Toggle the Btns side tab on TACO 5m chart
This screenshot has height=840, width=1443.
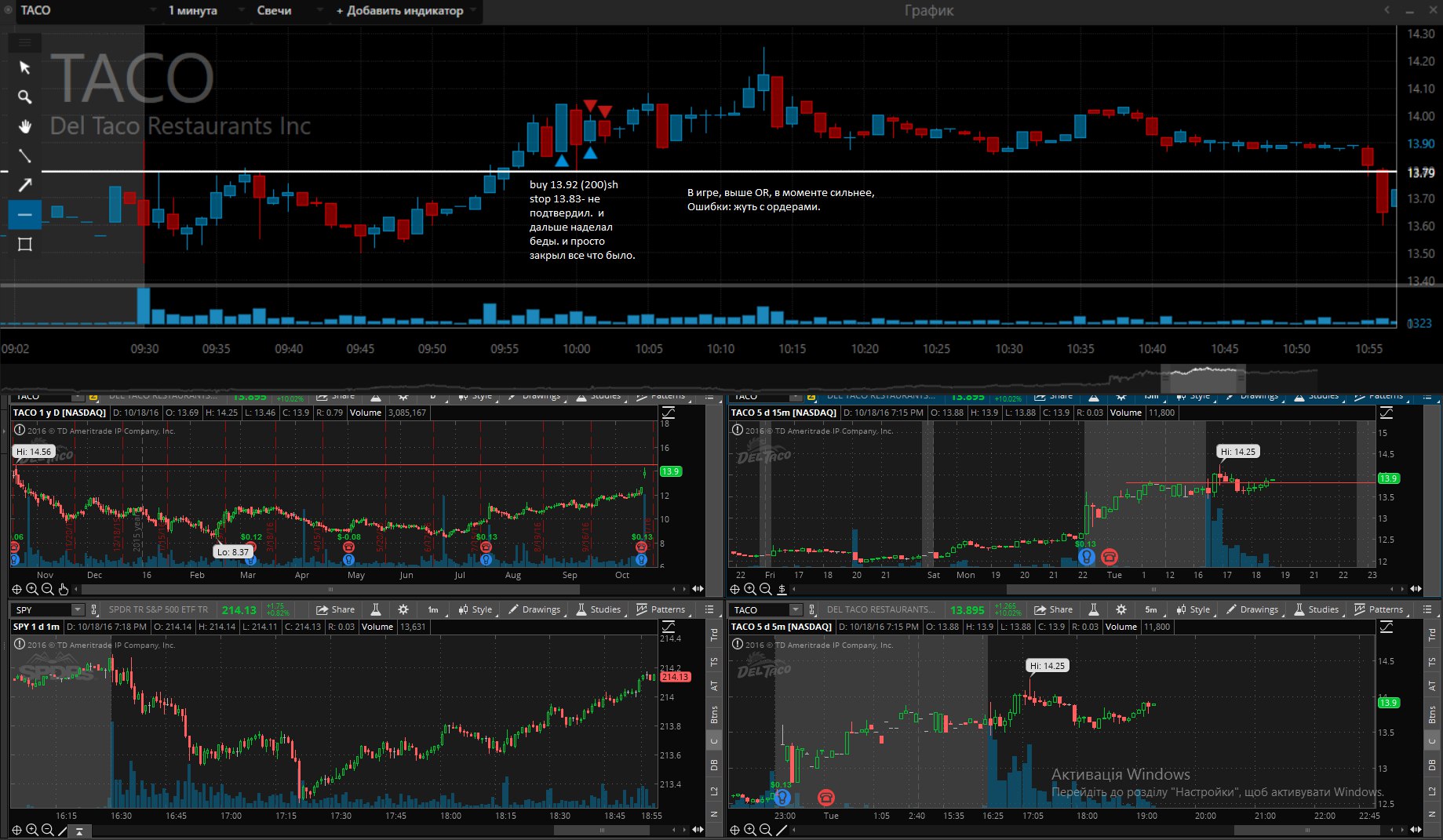coord(1432,715)
